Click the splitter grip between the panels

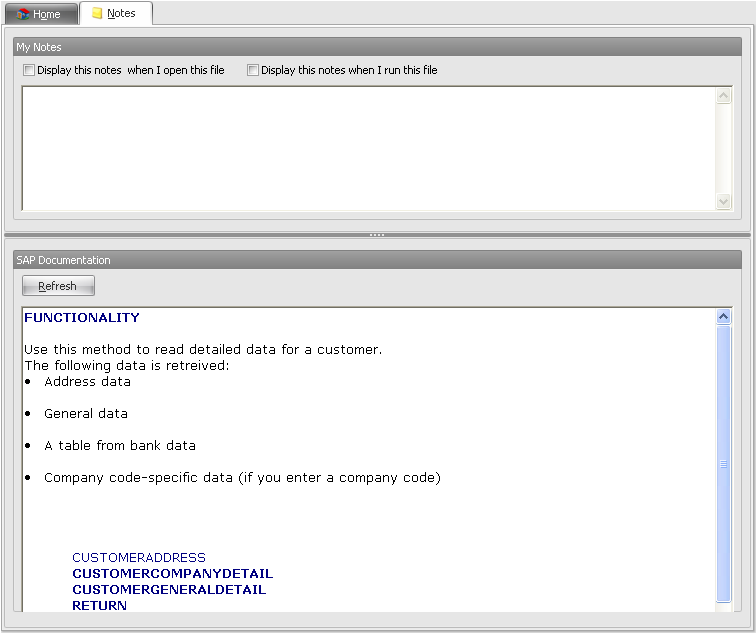[x=377, y=235]
